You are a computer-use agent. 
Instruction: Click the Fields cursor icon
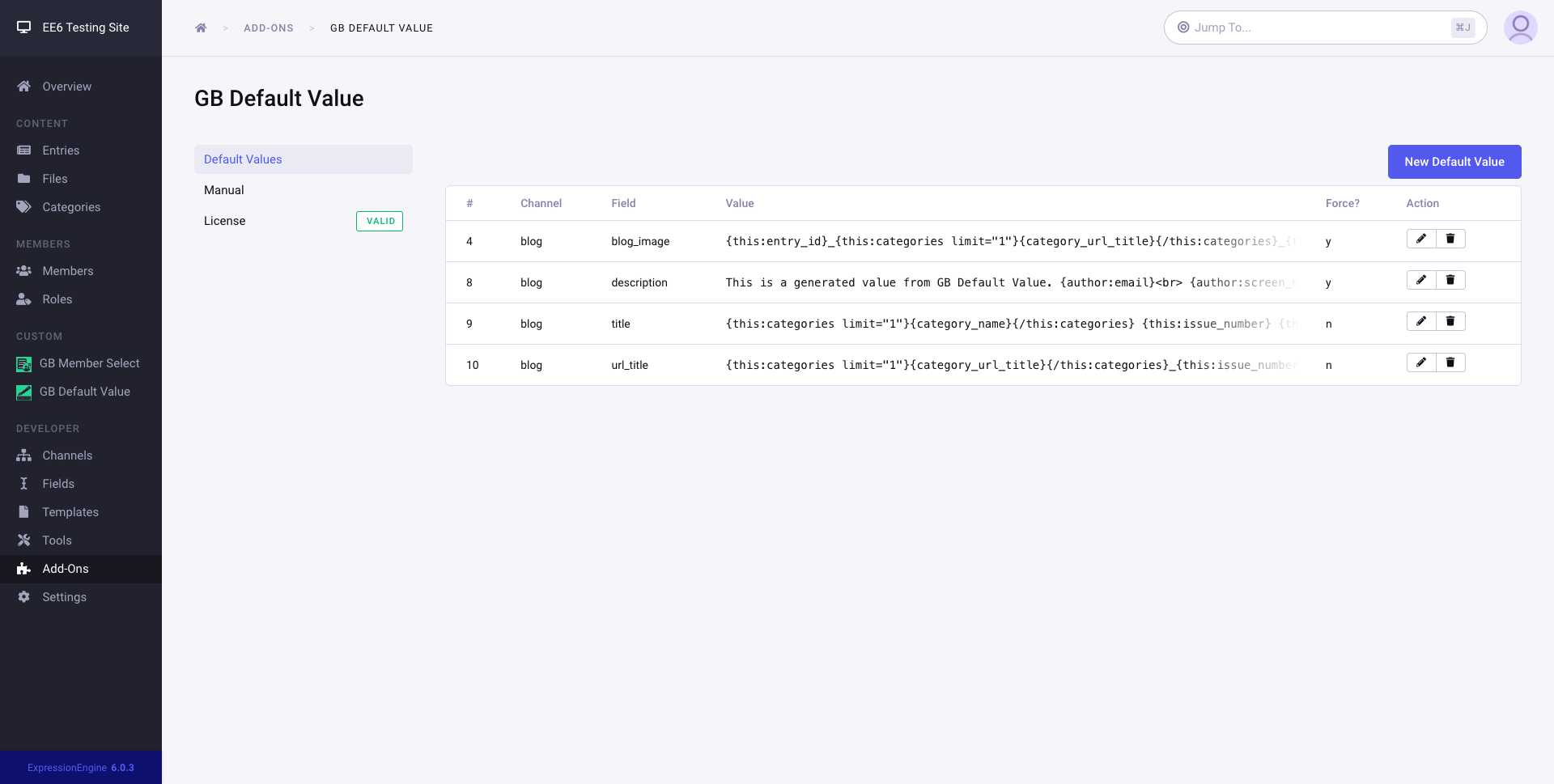coord(24,484)
